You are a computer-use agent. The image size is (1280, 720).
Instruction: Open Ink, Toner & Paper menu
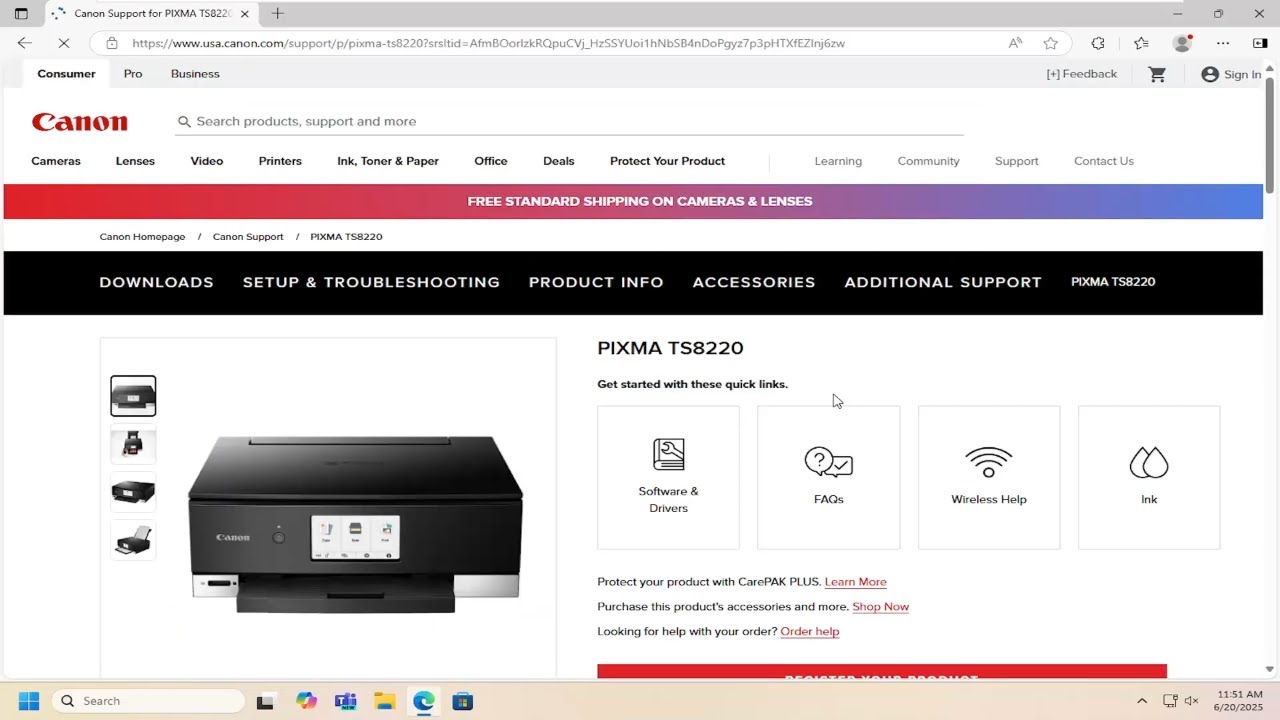pyautogui.click(x=388, y=161)
